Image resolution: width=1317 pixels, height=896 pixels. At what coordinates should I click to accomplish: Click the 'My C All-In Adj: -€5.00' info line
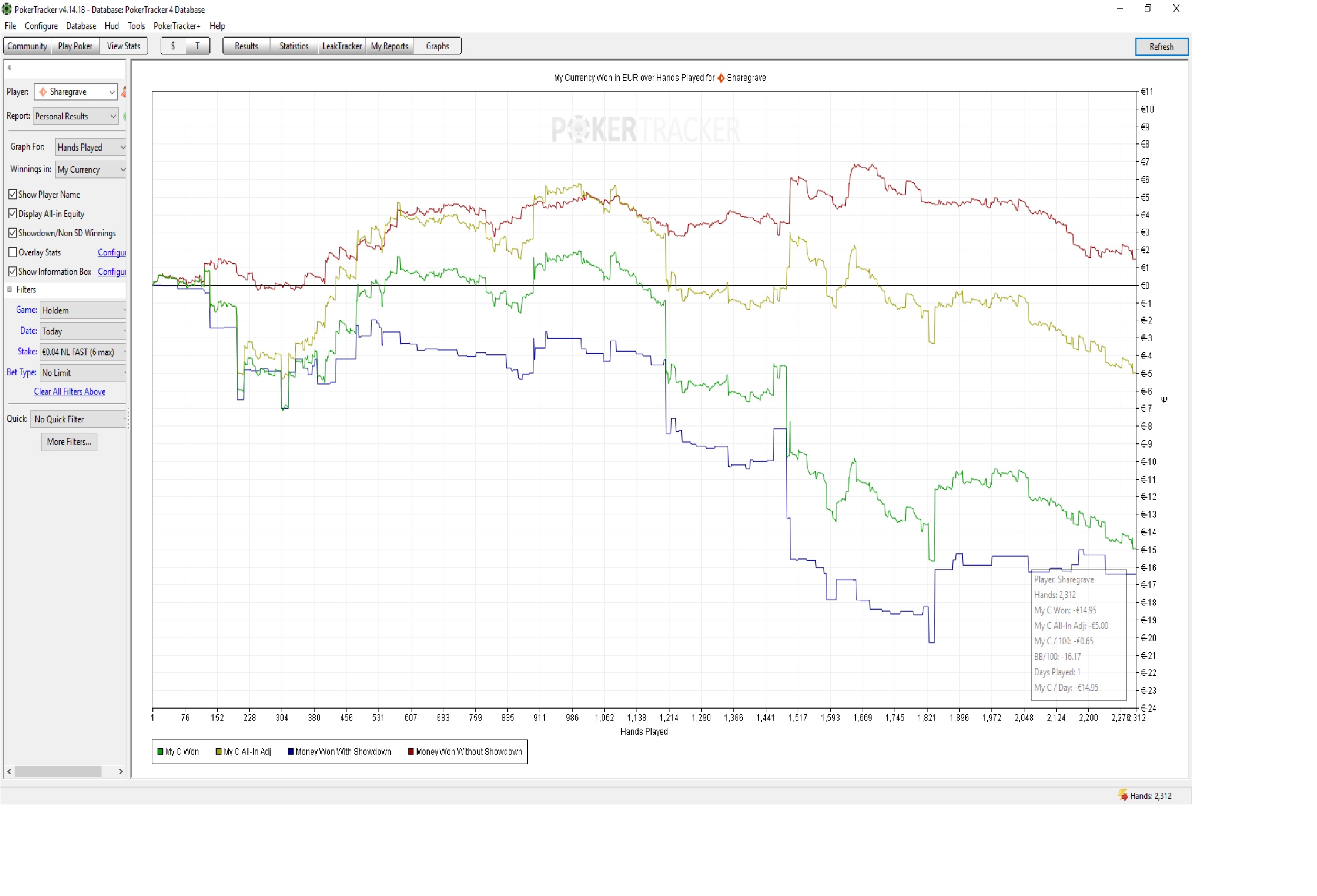[x=1071, y=625]
